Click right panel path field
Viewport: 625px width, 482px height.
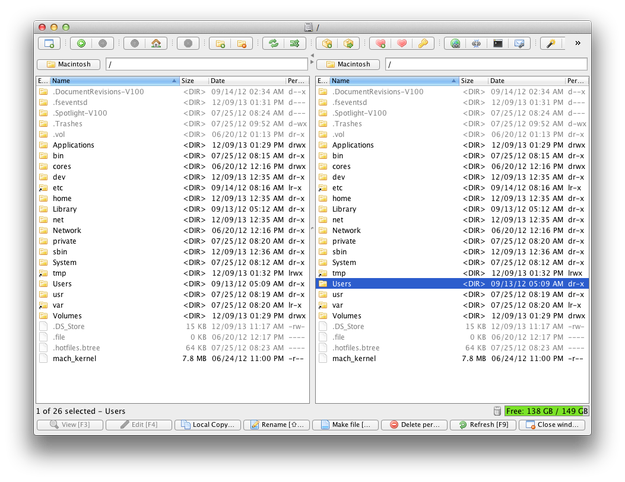(486, 64)
